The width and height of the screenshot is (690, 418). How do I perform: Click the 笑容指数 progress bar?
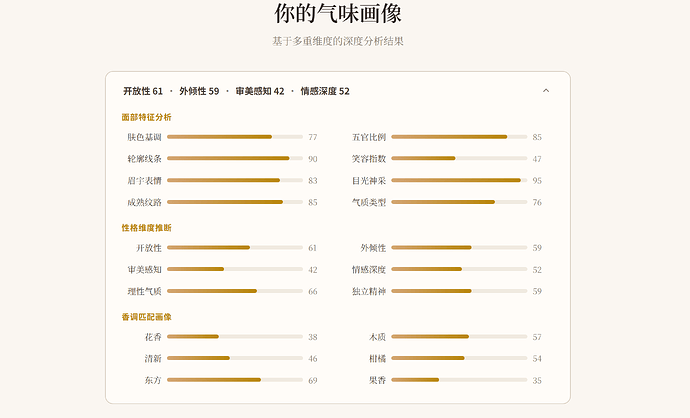click(459, 158)
